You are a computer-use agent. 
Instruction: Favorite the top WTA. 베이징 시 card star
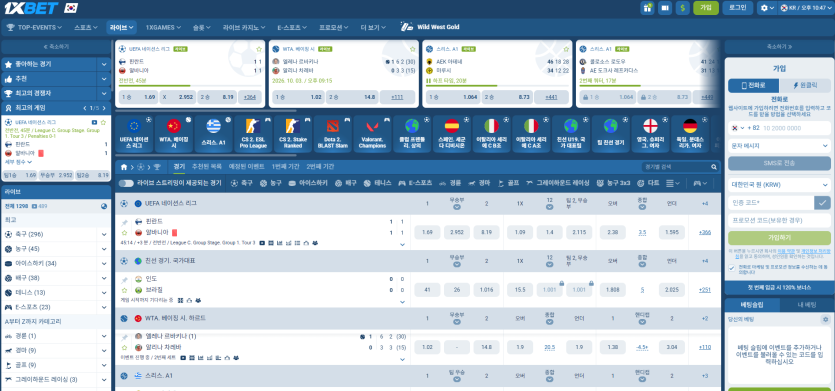click(413, 49)
